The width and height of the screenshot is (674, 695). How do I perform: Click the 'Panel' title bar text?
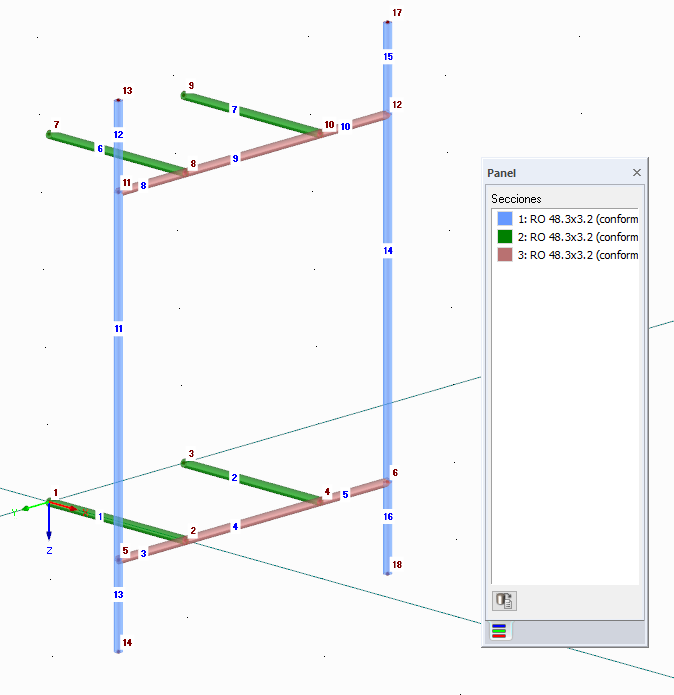[x=501, y=173]
